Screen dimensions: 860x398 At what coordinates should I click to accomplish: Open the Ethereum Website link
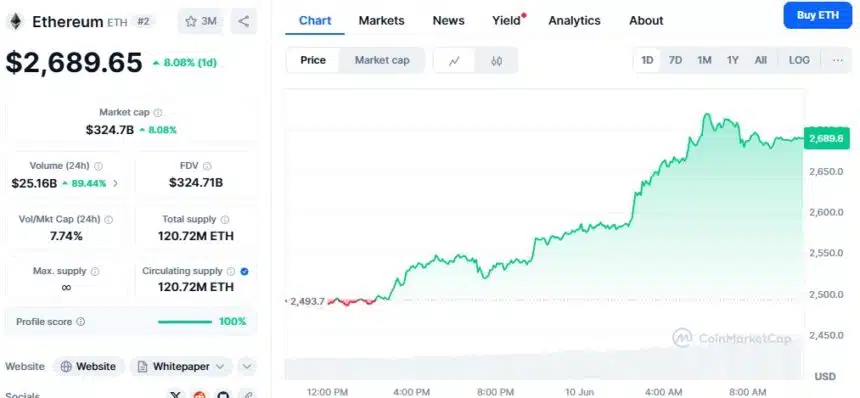(89, 366)
